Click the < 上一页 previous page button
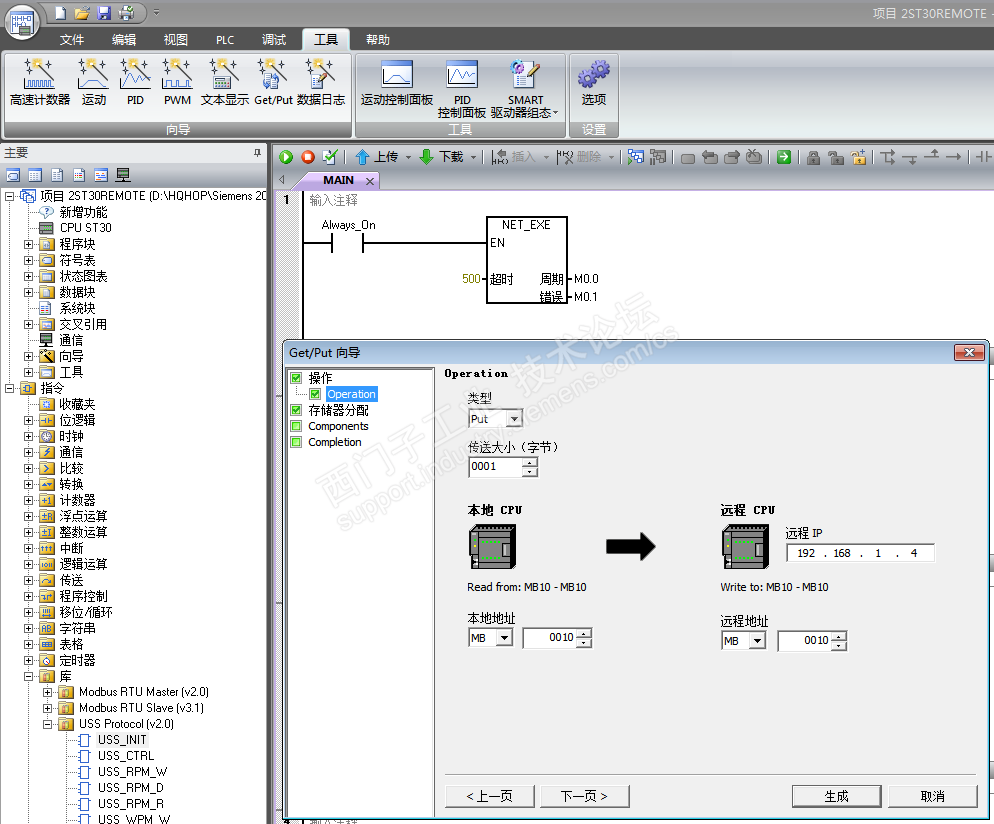 click(x=489, y=796)
